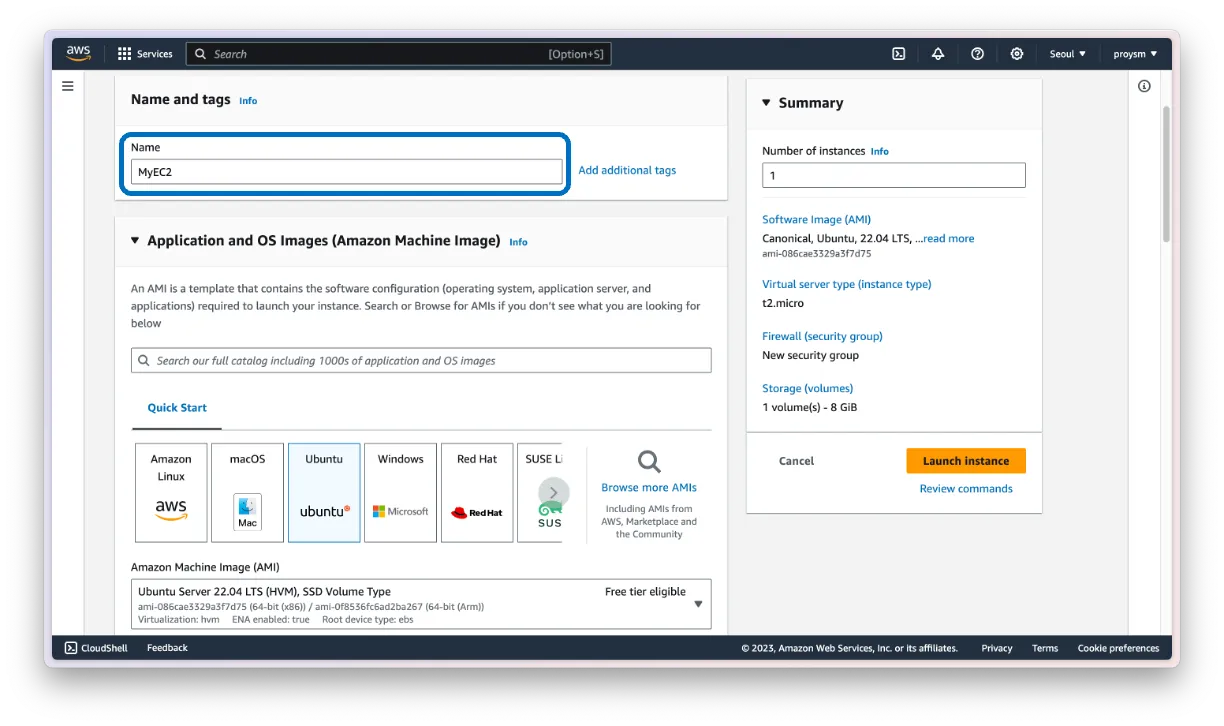Click the instance Name input field
Image resolution: width=1224 pixels, height=726 pixels.
[346, 172]
